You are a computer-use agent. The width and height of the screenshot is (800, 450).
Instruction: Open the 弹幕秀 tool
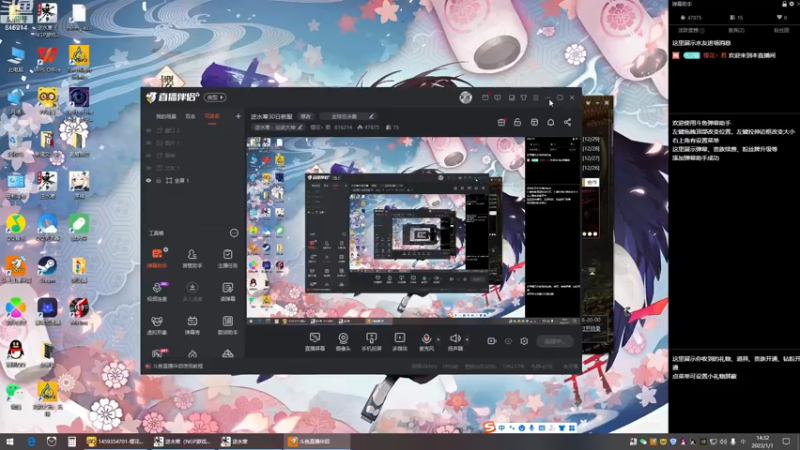(192, 325)
